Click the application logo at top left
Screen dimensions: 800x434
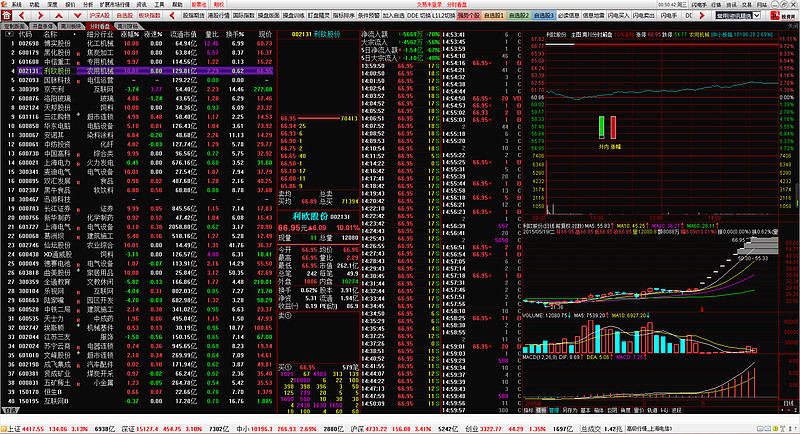[5, 4]
